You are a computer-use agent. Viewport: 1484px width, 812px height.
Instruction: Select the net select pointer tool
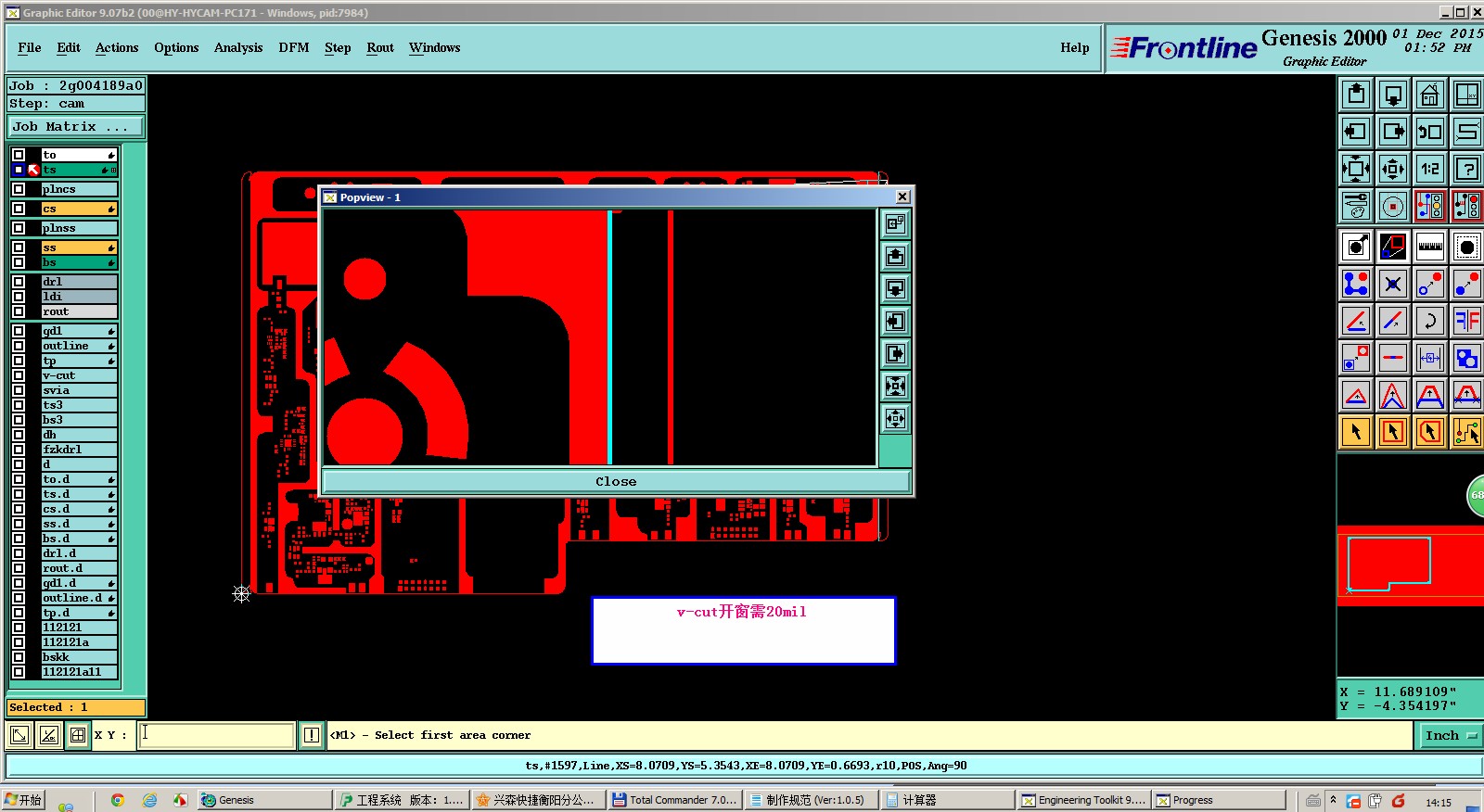click(x=1467, y=432)
